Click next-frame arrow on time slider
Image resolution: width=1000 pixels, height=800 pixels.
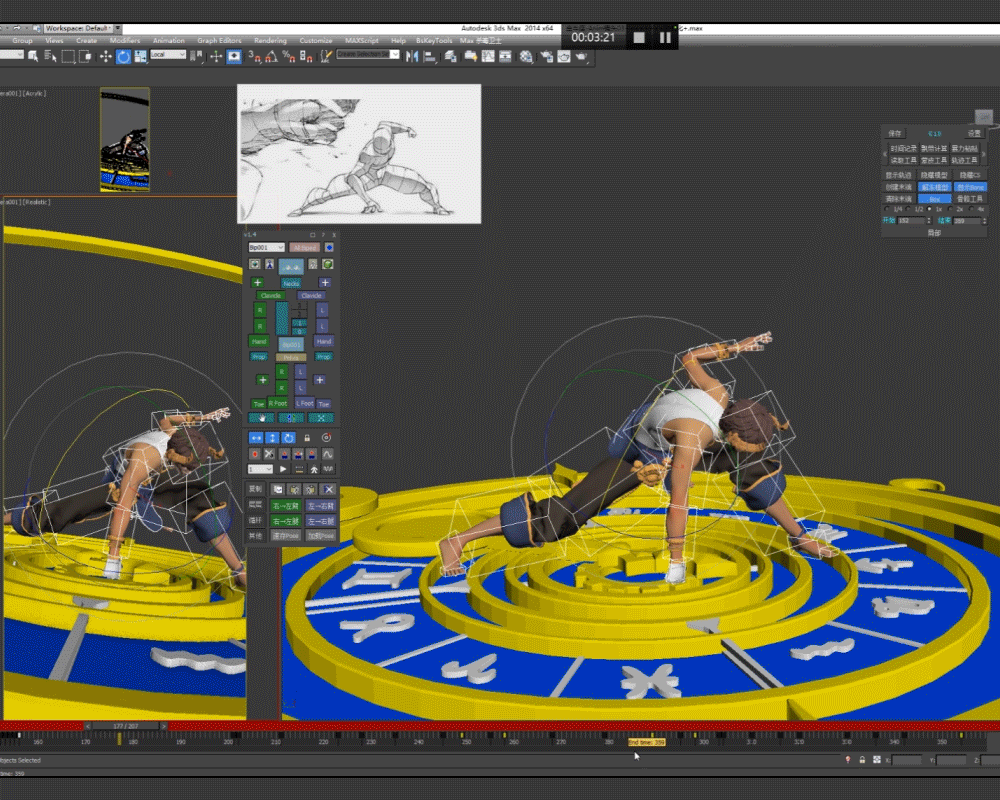pyautogui.click(x=164, y=726)
